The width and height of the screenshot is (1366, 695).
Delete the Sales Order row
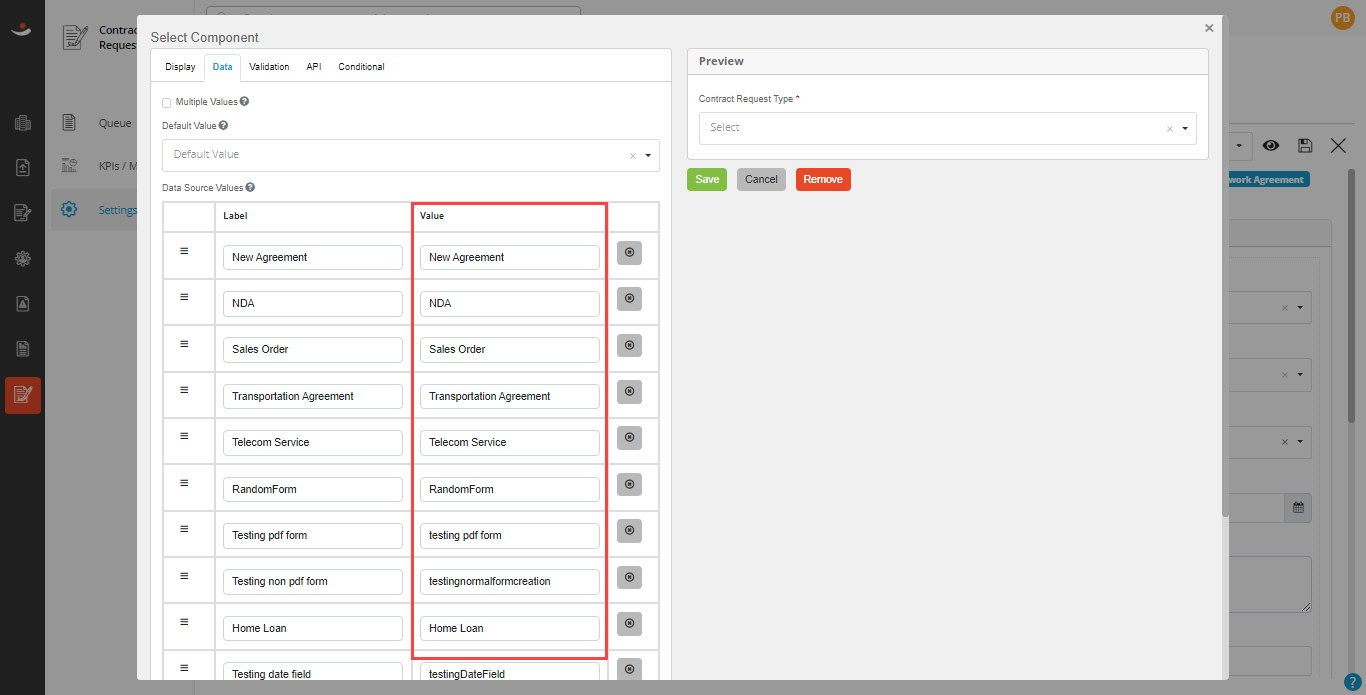point(629,345)
